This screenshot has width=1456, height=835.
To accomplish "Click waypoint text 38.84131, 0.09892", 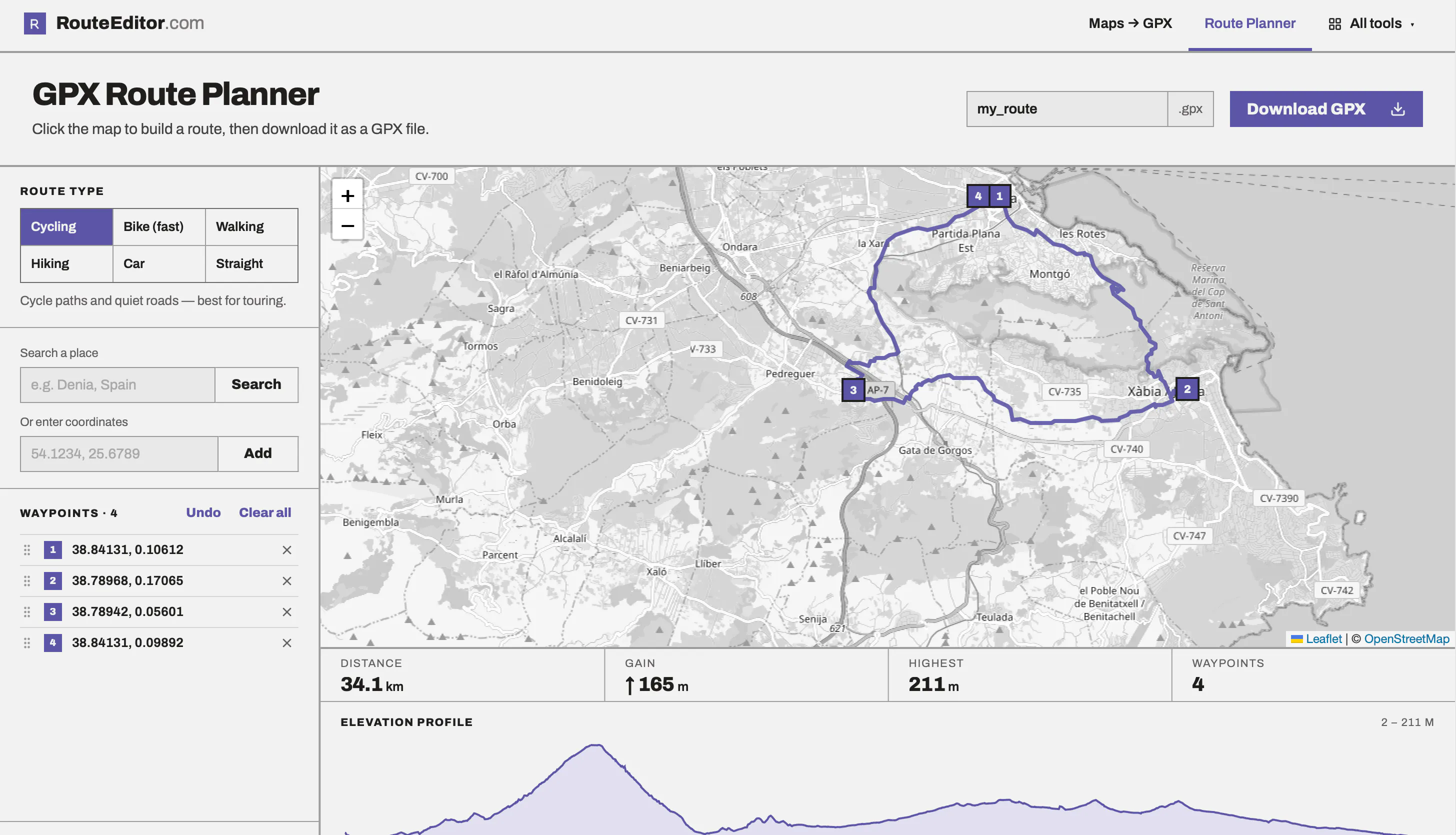I will pyautogui.click(x=127, y=643).
